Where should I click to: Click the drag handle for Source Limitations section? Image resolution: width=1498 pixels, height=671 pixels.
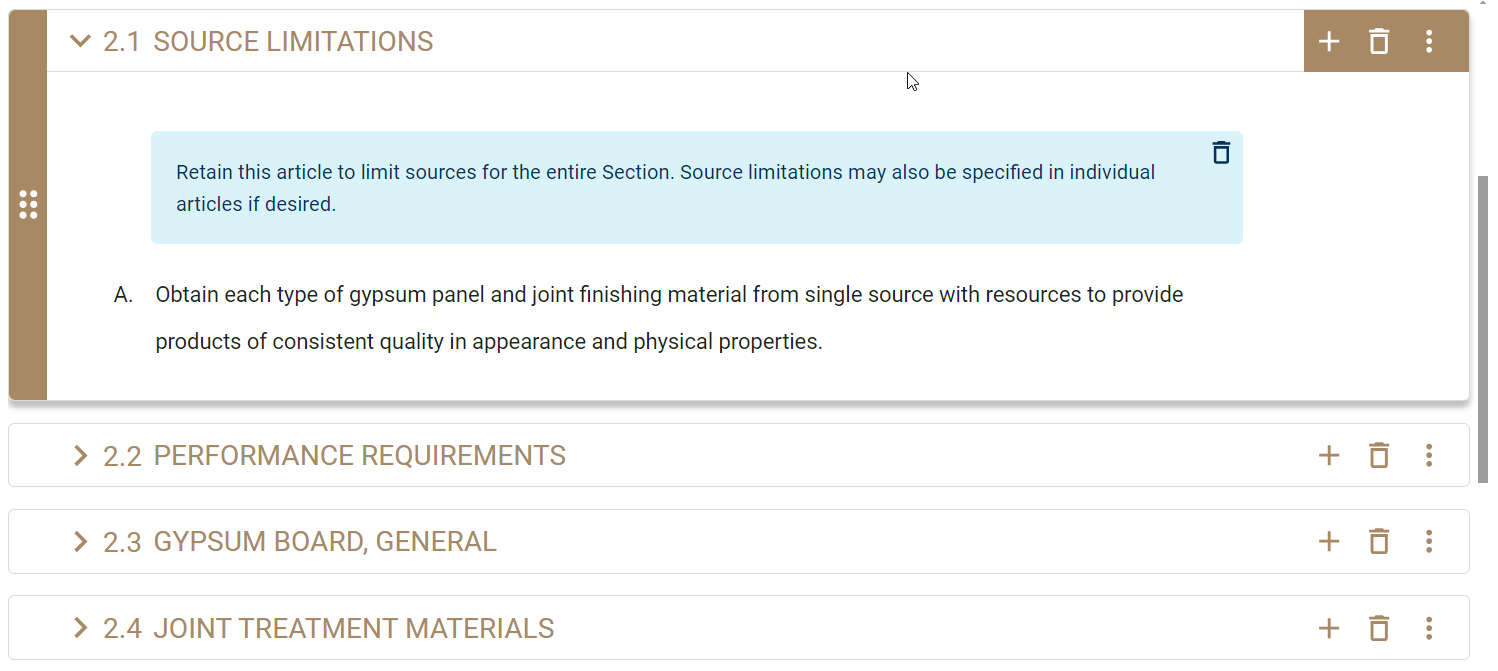tap(28, 204)
